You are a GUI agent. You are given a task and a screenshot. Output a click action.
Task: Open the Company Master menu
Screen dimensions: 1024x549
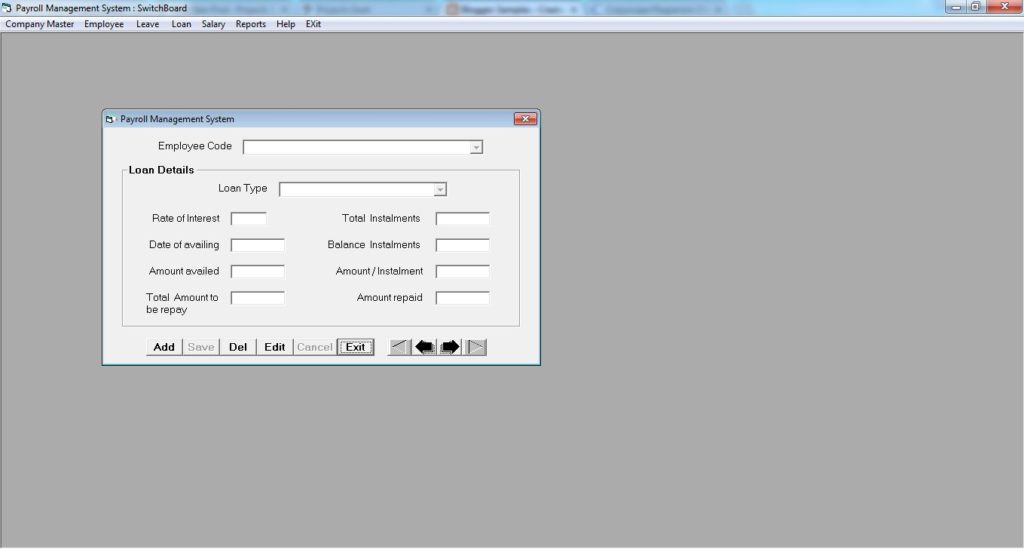[x=39, y=24]
